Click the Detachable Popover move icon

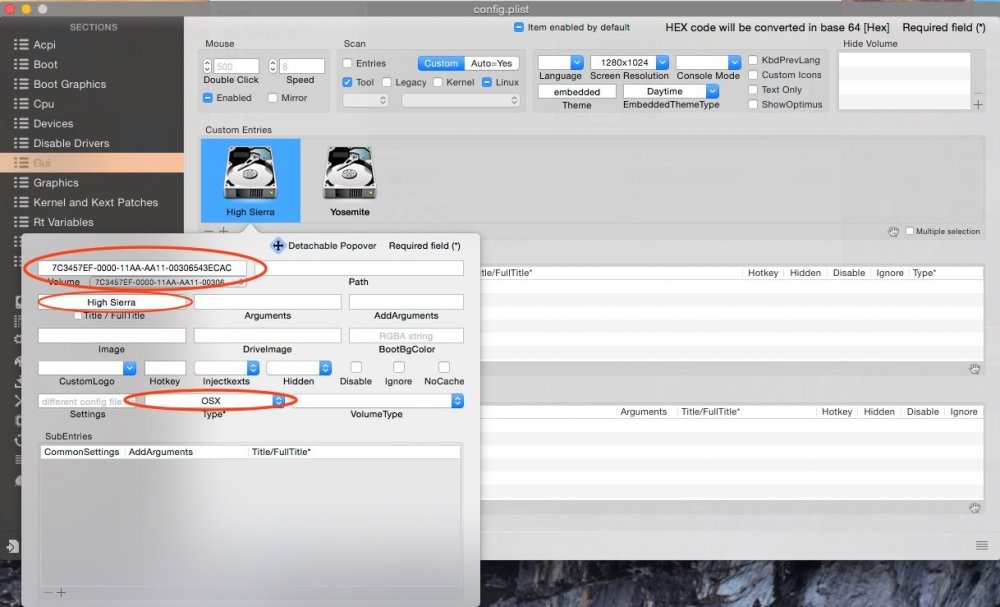[277, 245]
